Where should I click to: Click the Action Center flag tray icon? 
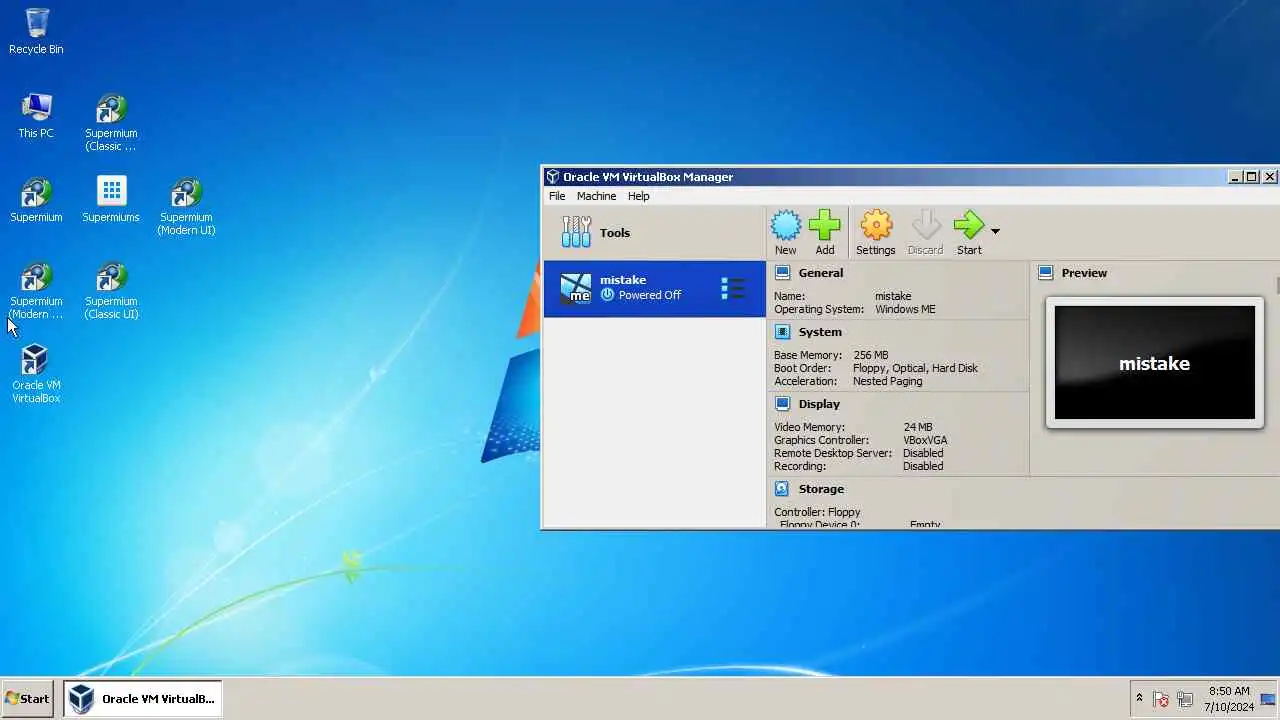coord(1161,699)
